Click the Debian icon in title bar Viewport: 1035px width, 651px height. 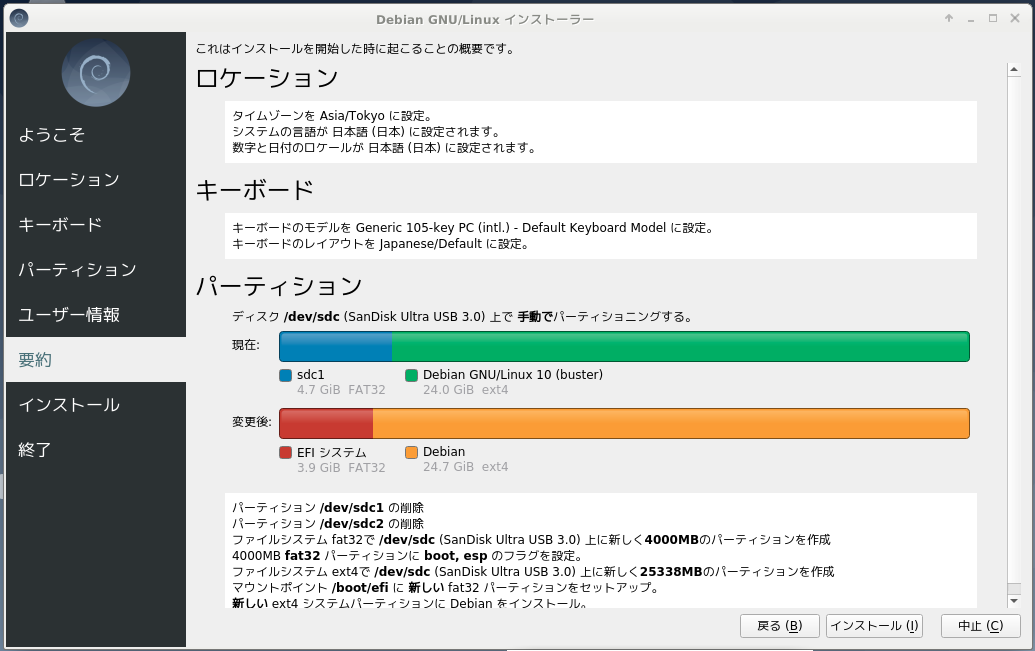point(19,18)
